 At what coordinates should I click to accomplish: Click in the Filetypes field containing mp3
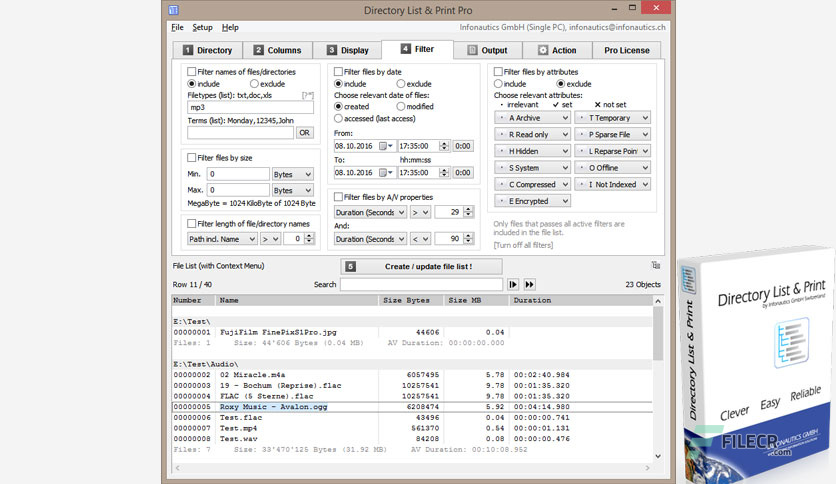[x=251, y=107]
